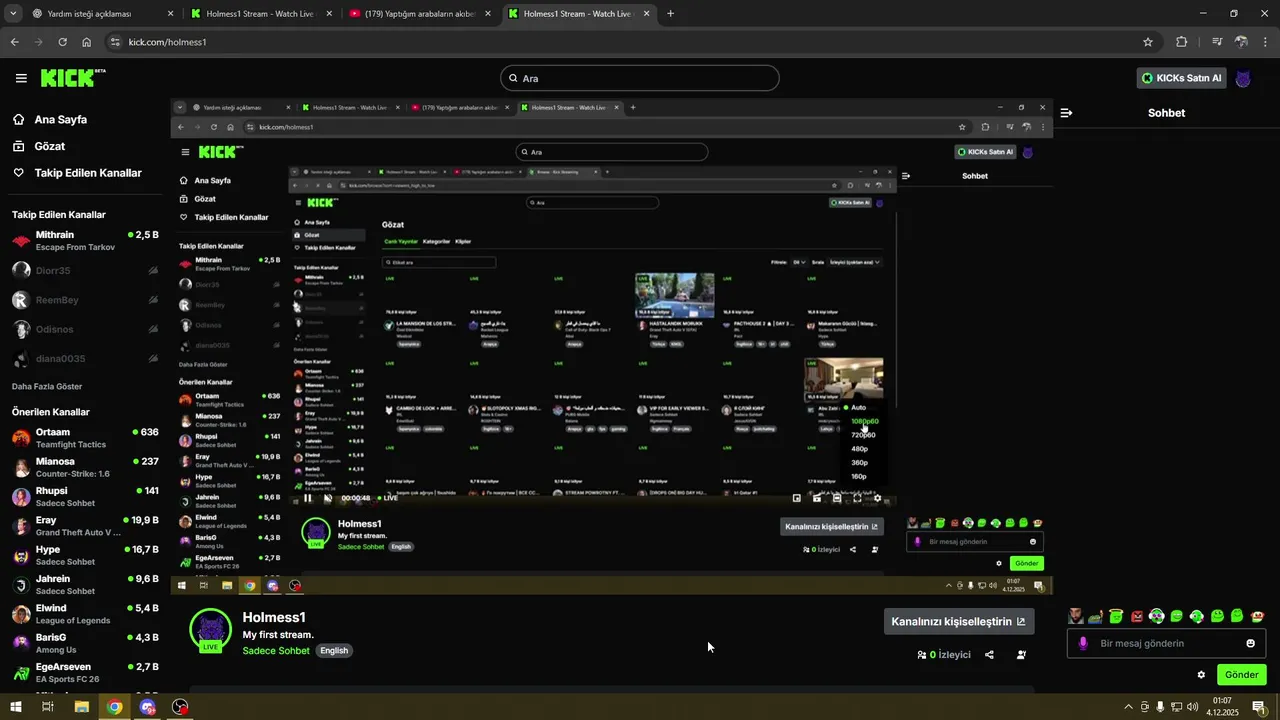1280x720 pixels.
Task: Click Kanalınızı kişiselleştirin button
Action: 959,621
